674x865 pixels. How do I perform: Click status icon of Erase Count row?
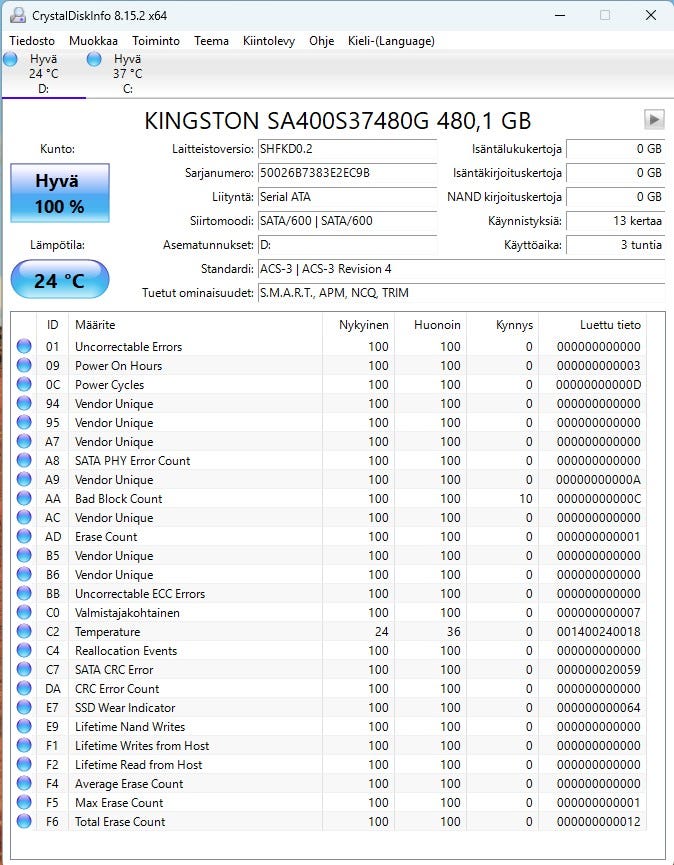pyautogui.click(x=24, y=536)
